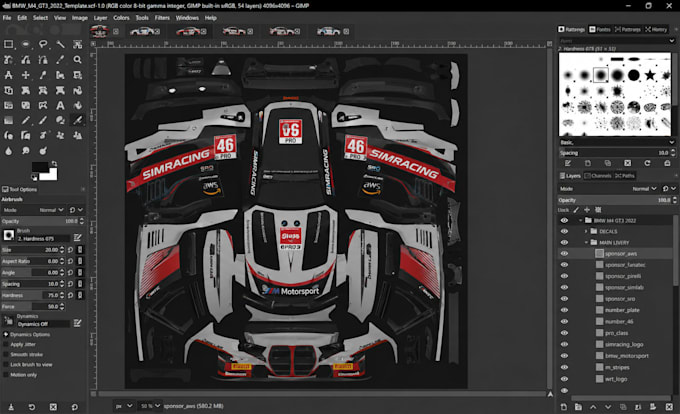This screenshot has height=414, width=680.
Task: Select the Ellipse Select tool
Action: (x=26, y=44)
